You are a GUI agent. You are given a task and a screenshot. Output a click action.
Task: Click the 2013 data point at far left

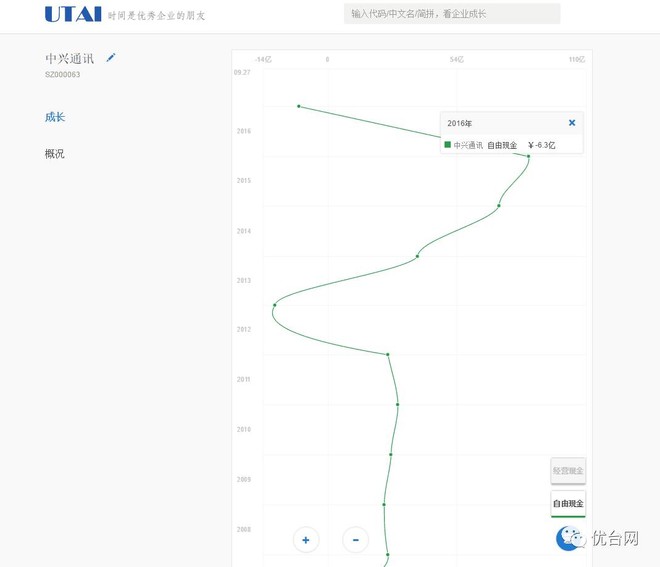(275, 305)
